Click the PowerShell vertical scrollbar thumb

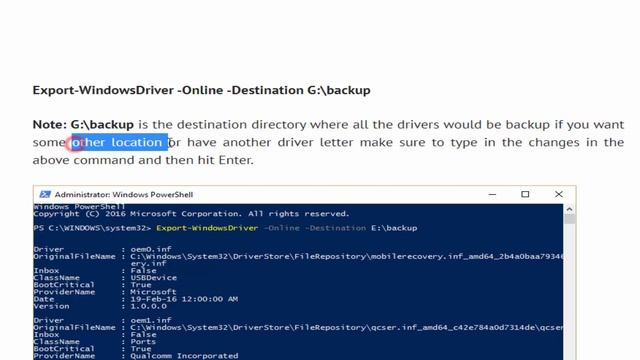(569, 218)
